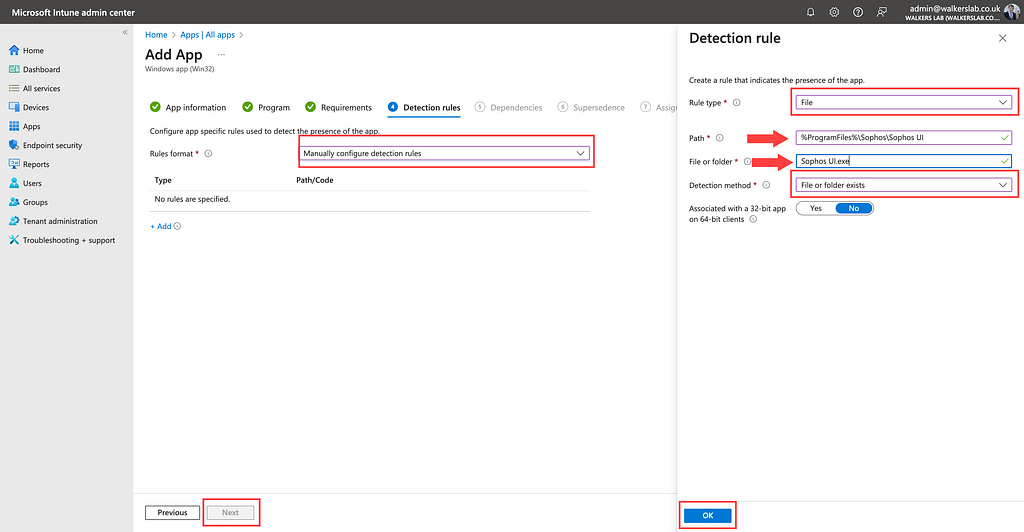Open the Detection method dropdown
The image size is (1024, 532).
(904, 185)
